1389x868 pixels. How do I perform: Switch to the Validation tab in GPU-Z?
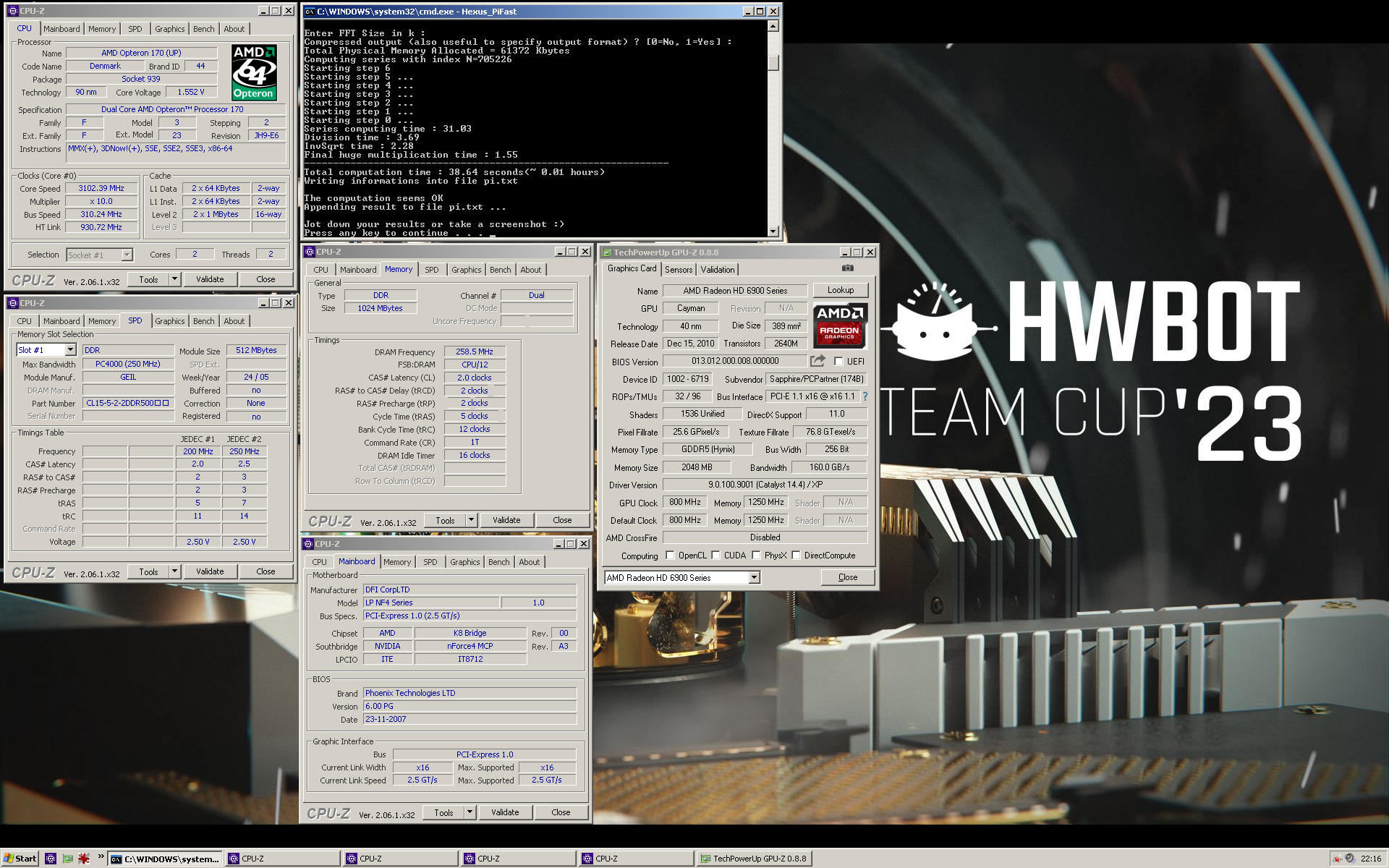pos(718,269)
